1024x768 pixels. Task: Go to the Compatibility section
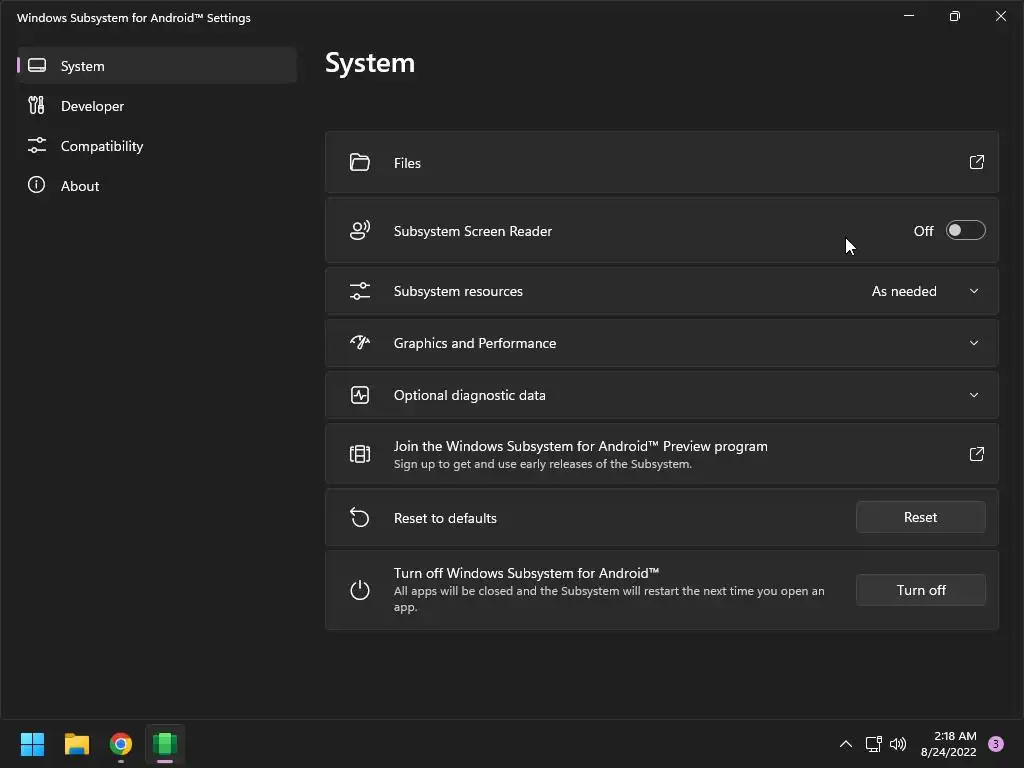click(157, 146)
